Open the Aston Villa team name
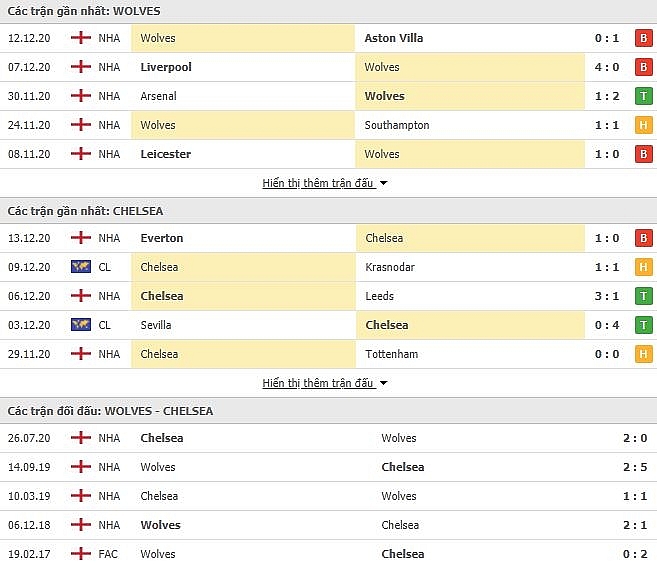Viewport: 657px width, 565px height. point(394,38)
